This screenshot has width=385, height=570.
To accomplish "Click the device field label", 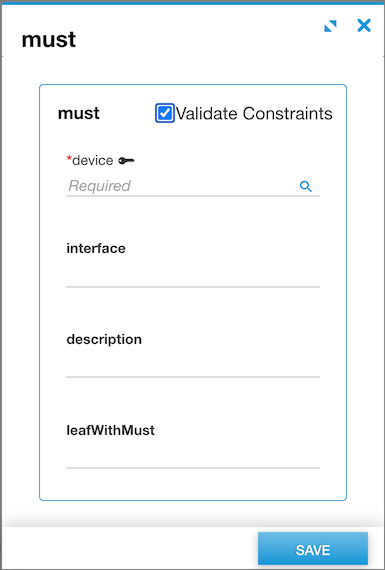I will click(92, 160).
